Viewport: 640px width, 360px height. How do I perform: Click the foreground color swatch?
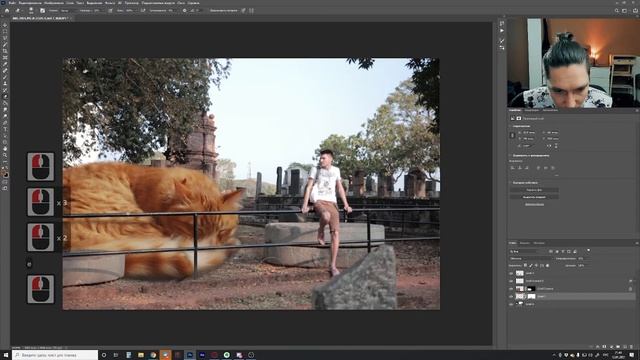tap(3, 172)
